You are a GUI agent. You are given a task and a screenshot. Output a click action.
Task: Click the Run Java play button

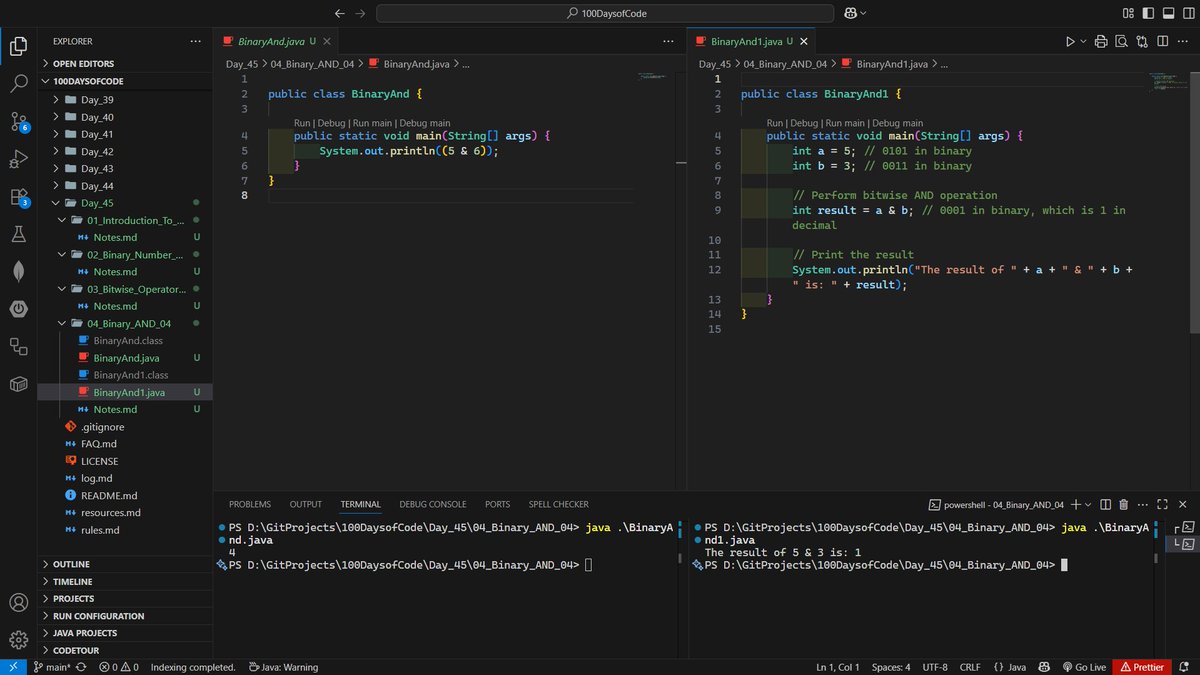pyautogui.click(x=1070, y=41)
